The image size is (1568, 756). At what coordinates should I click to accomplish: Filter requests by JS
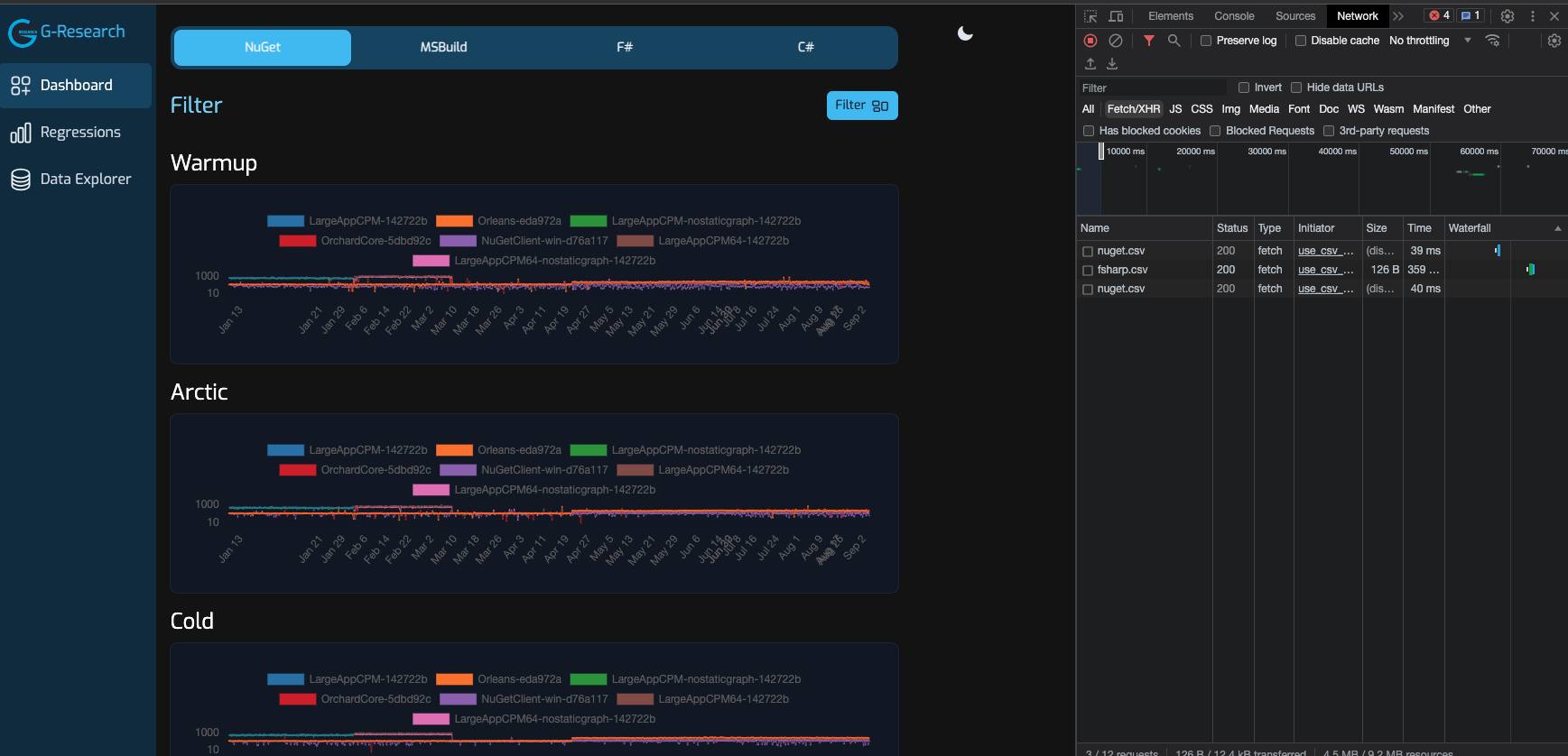pyautogui.click(x=1175, y=109)
